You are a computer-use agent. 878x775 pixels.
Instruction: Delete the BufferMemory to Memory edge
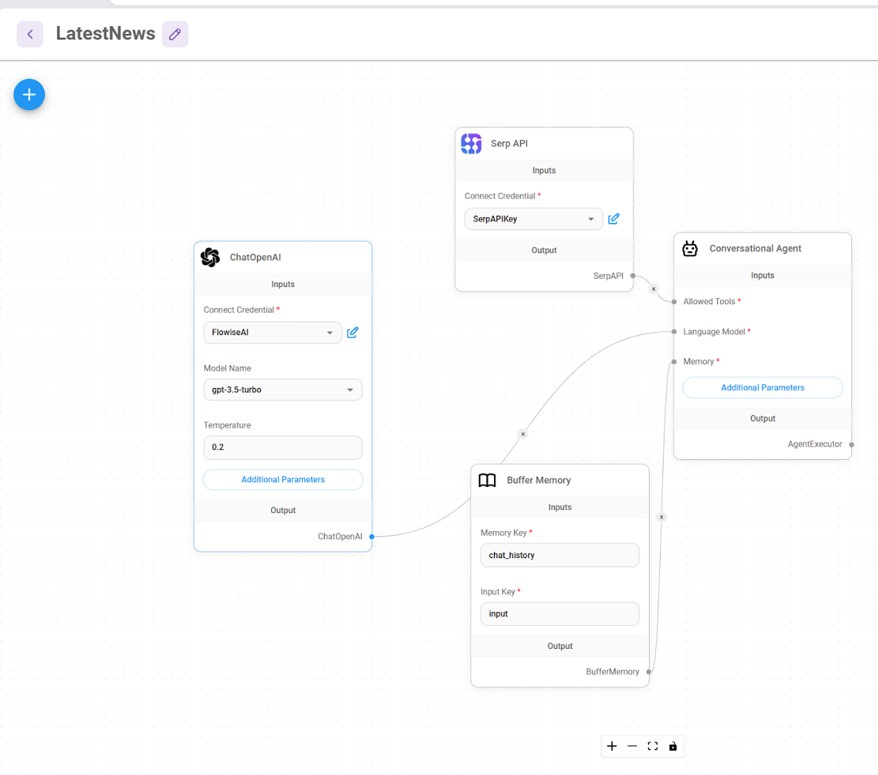[661, 517]
